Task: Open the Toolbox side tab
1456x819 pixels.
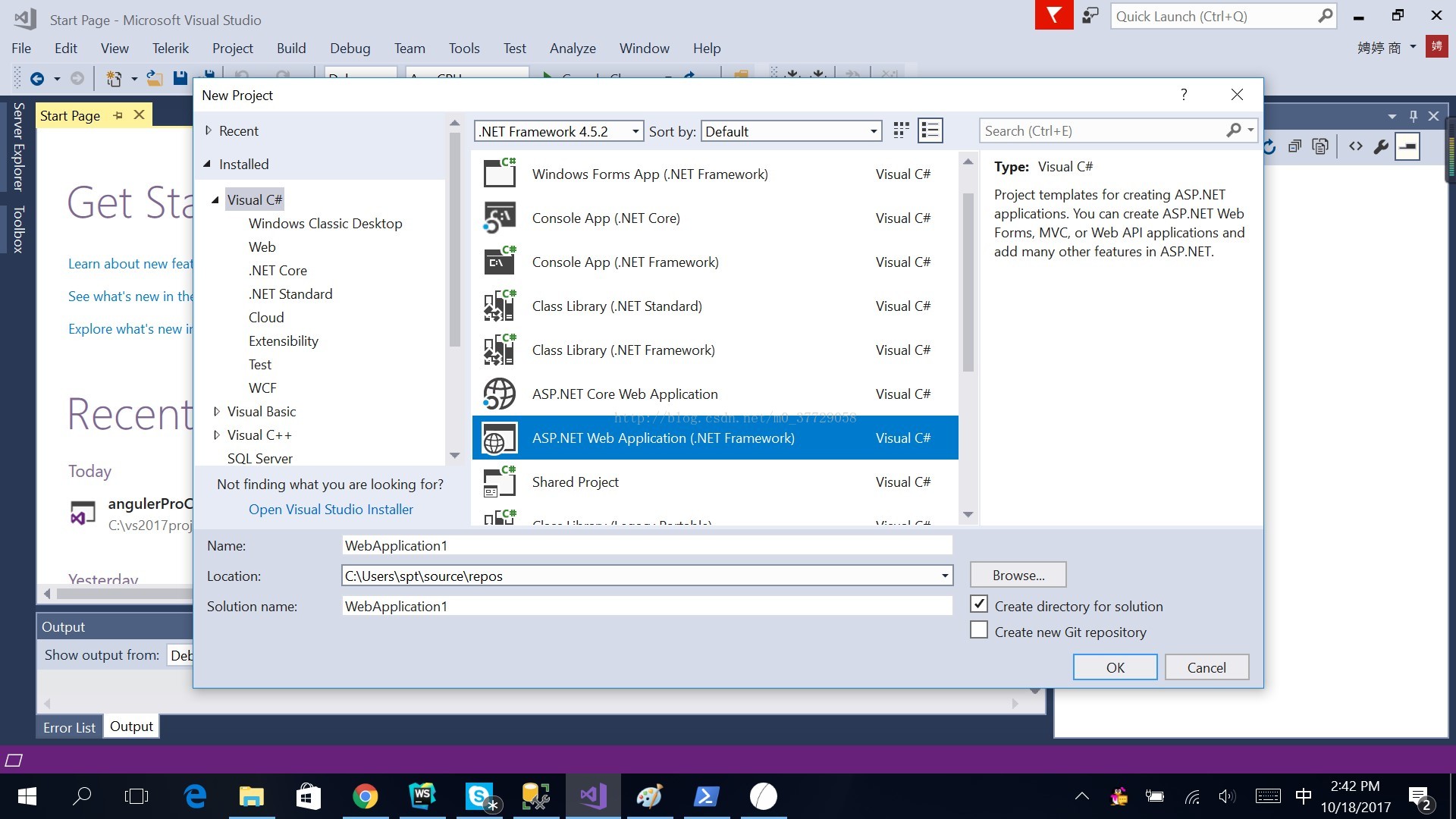Action: pos(18,228)
